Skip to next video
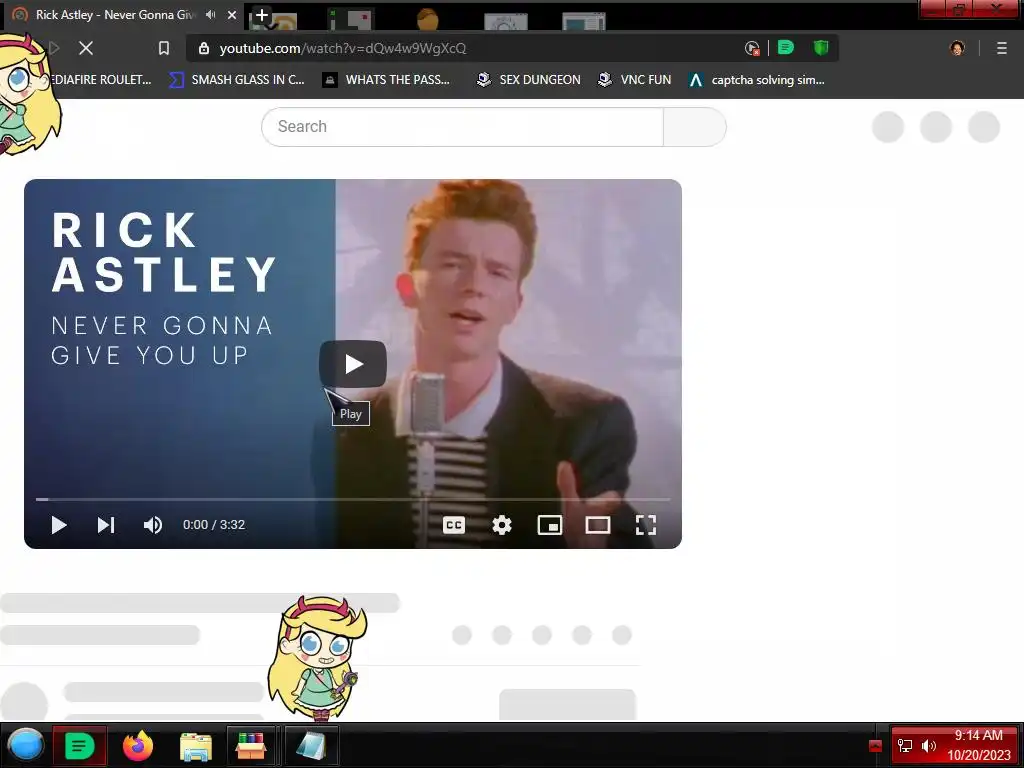1024x768 pixels. (x=106, y=525)
